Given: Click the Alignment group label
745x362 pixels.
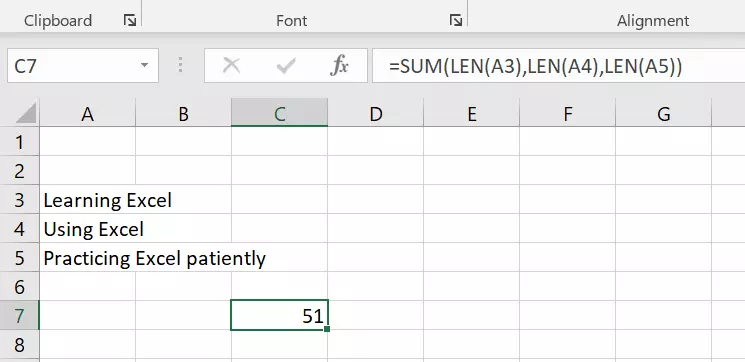Looking at the screenshot, I should pos(653,20).
